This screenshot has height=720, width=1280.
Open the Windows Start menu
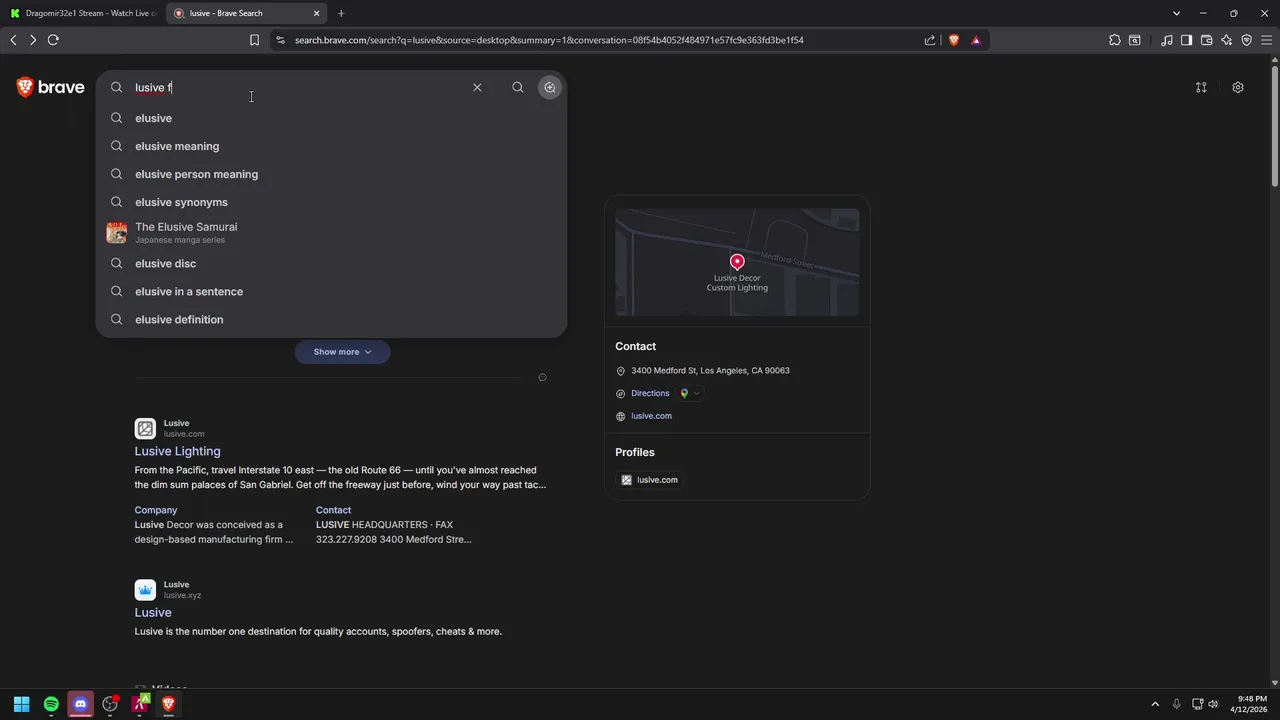21,704
